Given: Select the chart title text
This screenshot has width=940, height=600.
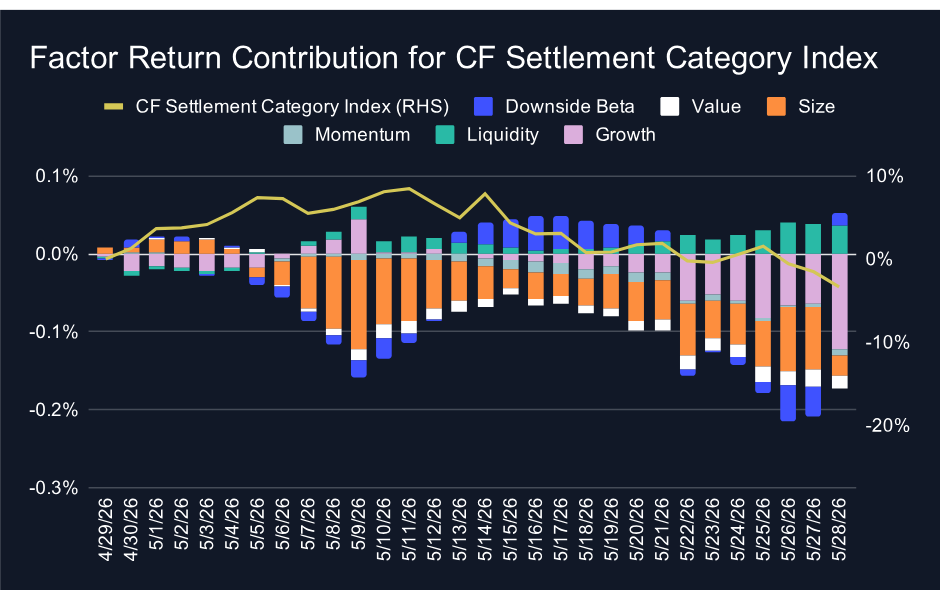Looking at the screenshot, I should 454,58.
